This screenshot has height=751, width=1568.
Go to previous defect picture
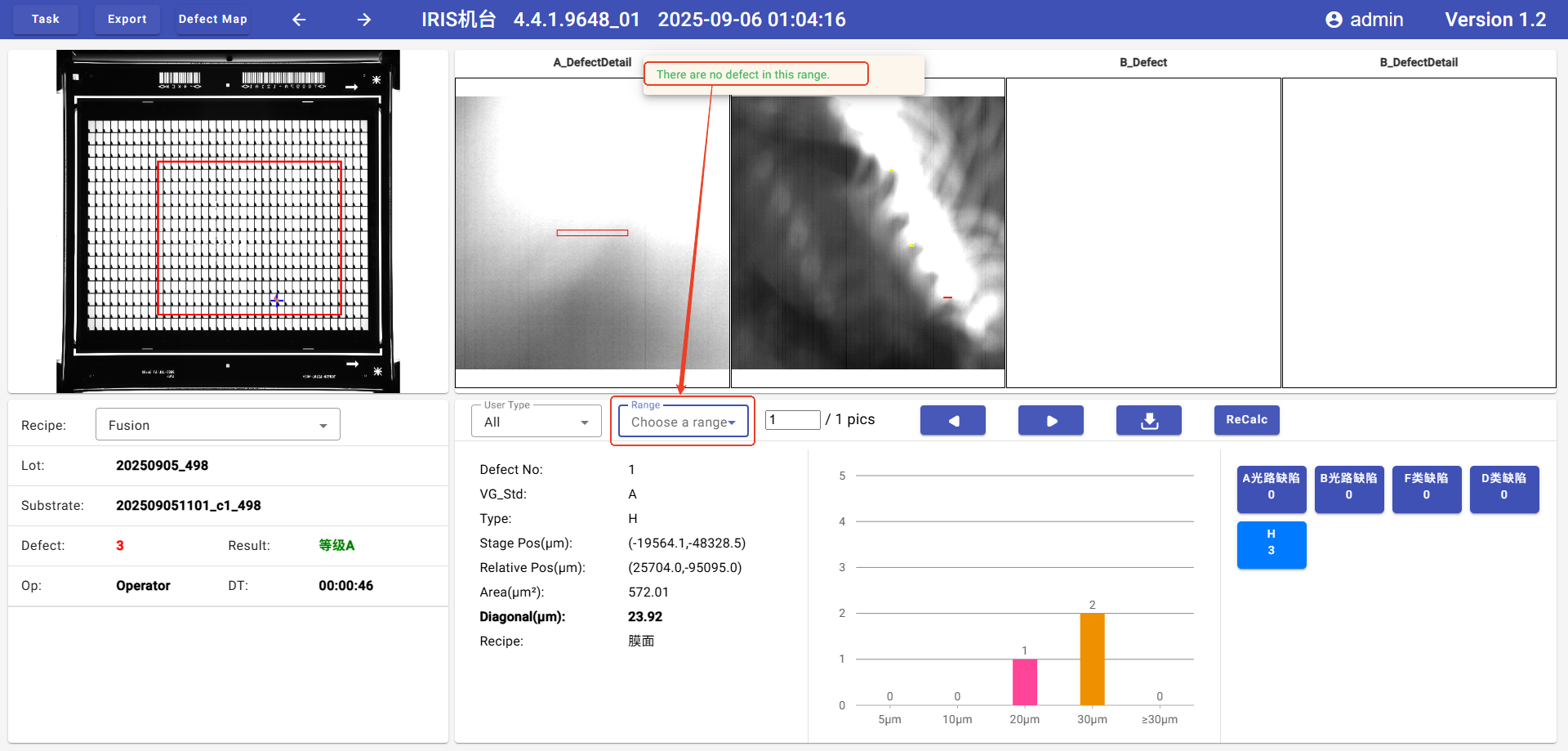pos(952,420)
